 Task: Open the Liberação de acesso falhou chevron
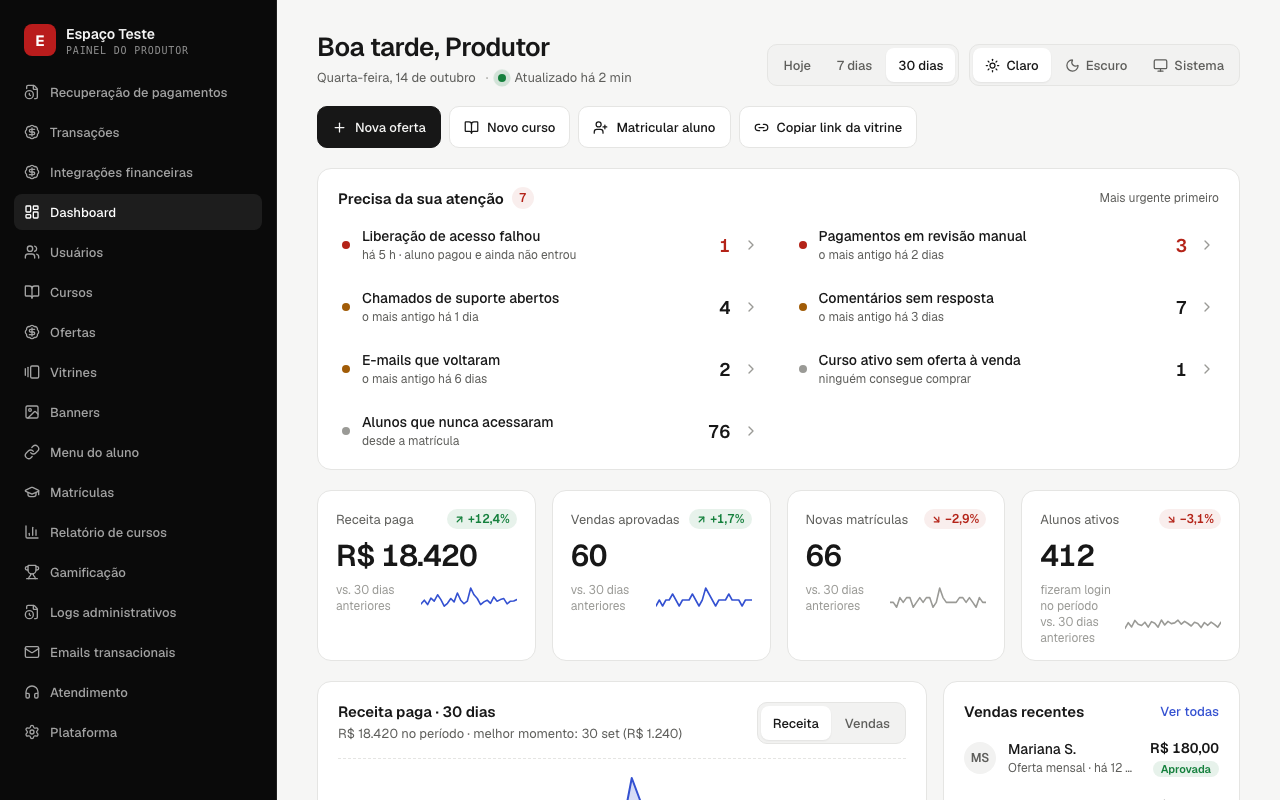pyautogui.click(x=751, y=245)
